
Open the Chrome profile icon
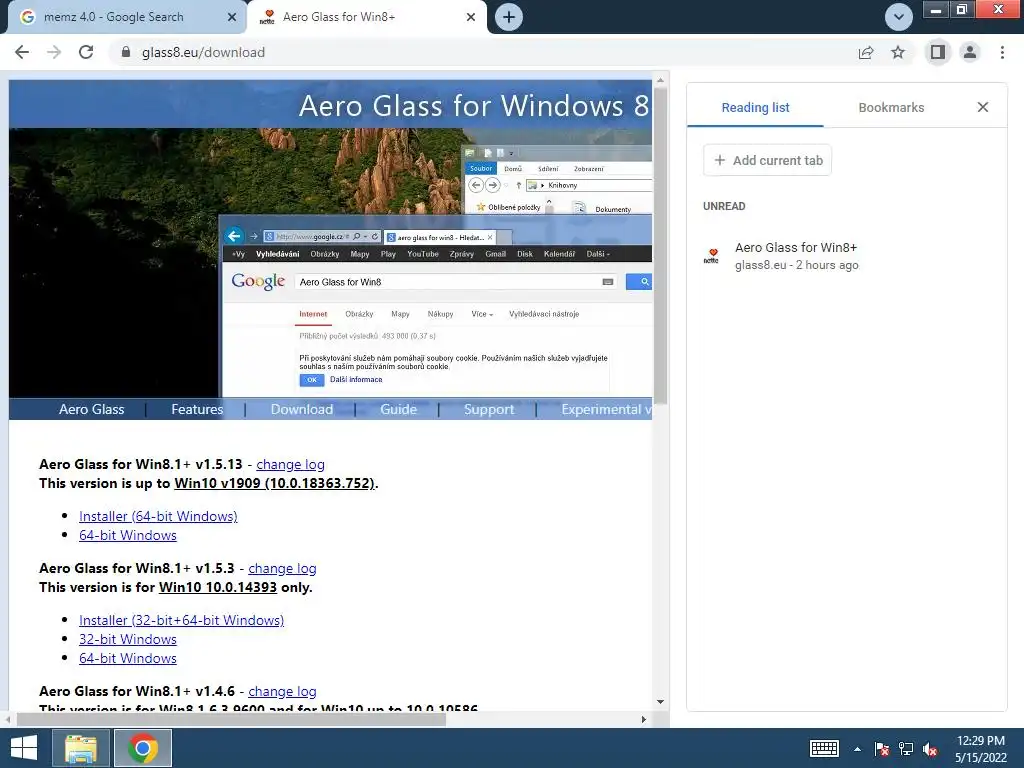click(x=970, y=52)
